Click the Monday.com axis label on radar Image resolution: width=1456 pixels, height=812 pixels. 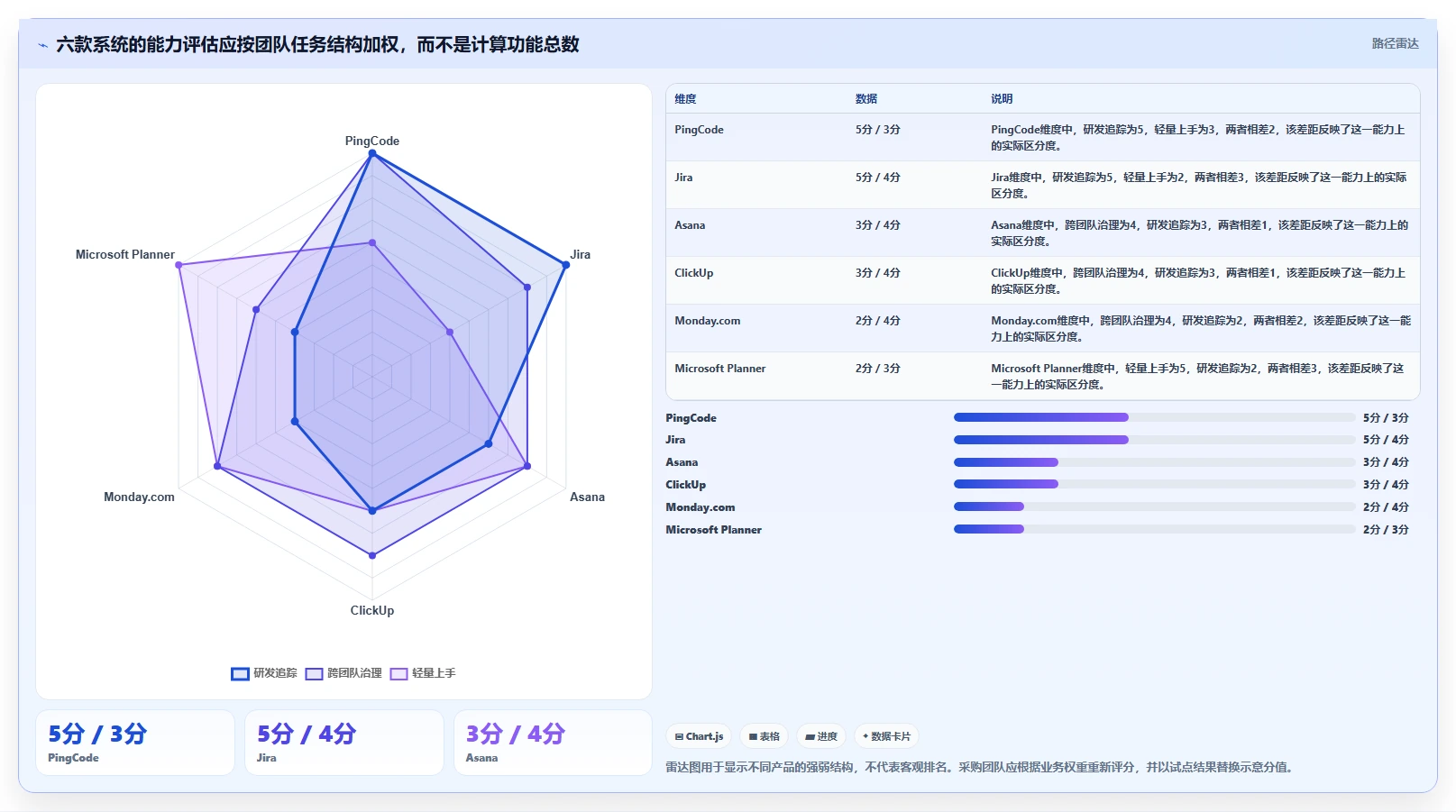click(139, 497)
